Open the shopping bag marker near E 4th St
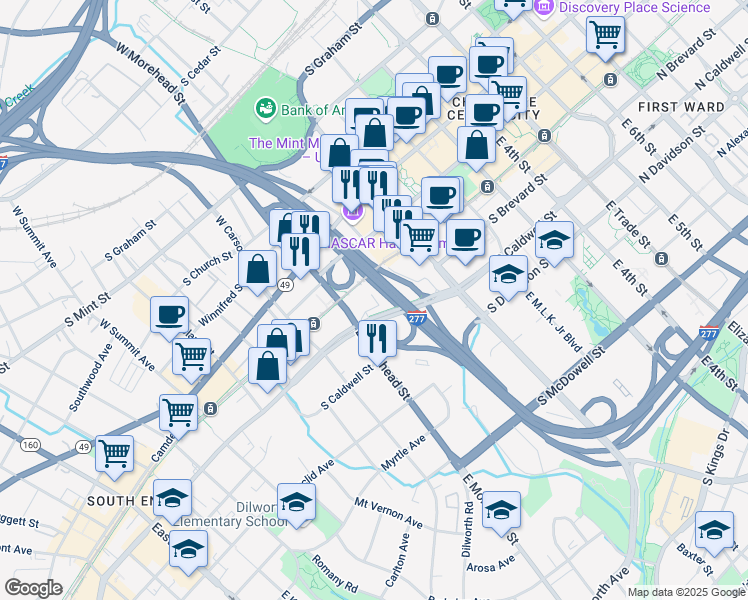The width and height of the screenshot is (748, 600). pos(477,146)
